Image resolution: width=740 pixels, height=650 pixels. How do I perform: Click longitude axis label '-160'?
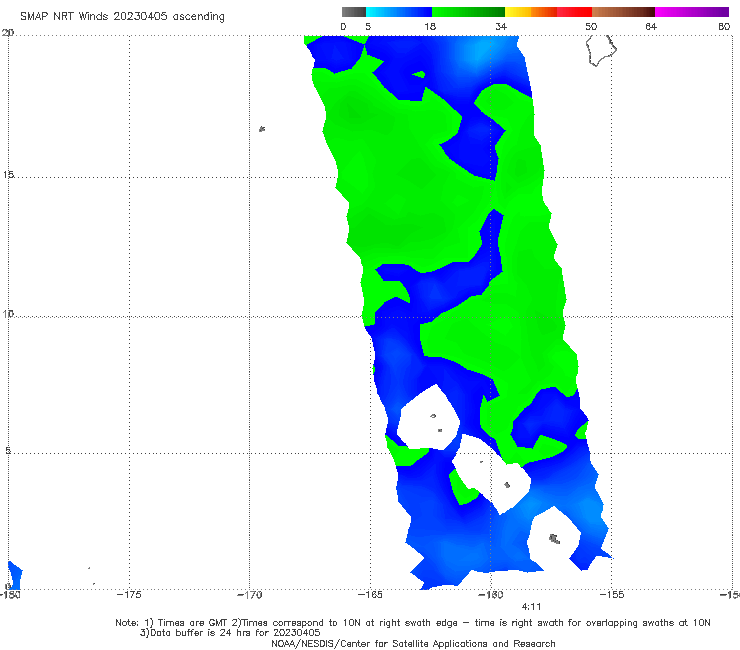click(x=491, y=594)
